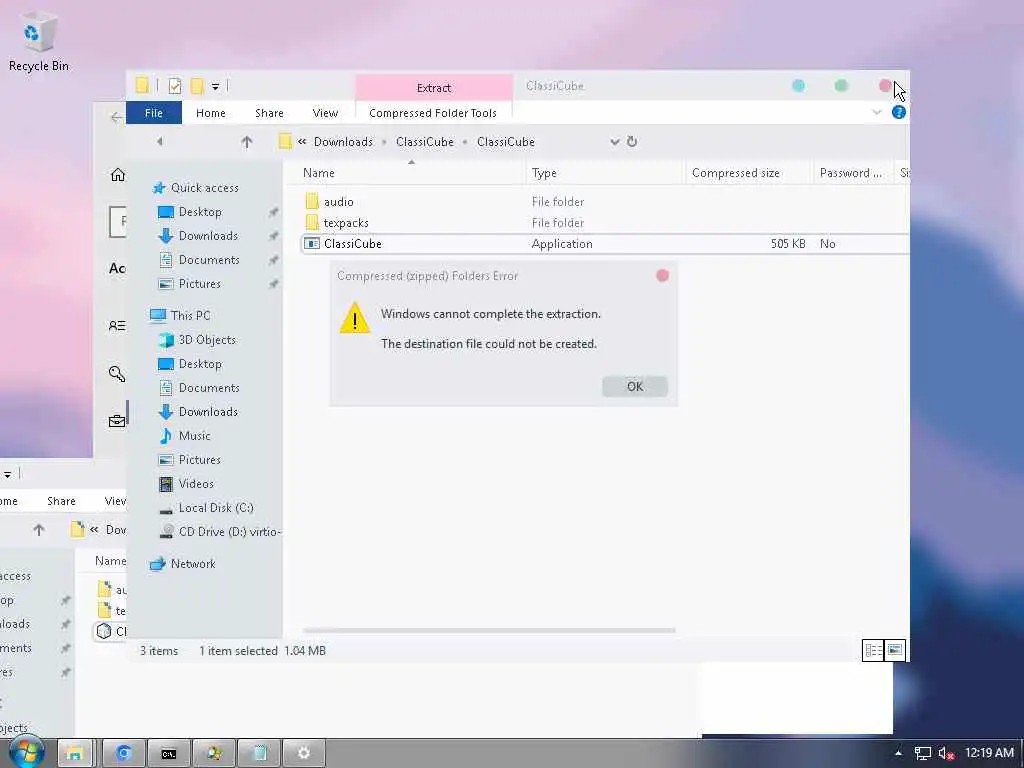The width and height of the screenshot is (1024, 768).
Task: Open 3D Objects in navigation pane
Action: tap(207, 340)
